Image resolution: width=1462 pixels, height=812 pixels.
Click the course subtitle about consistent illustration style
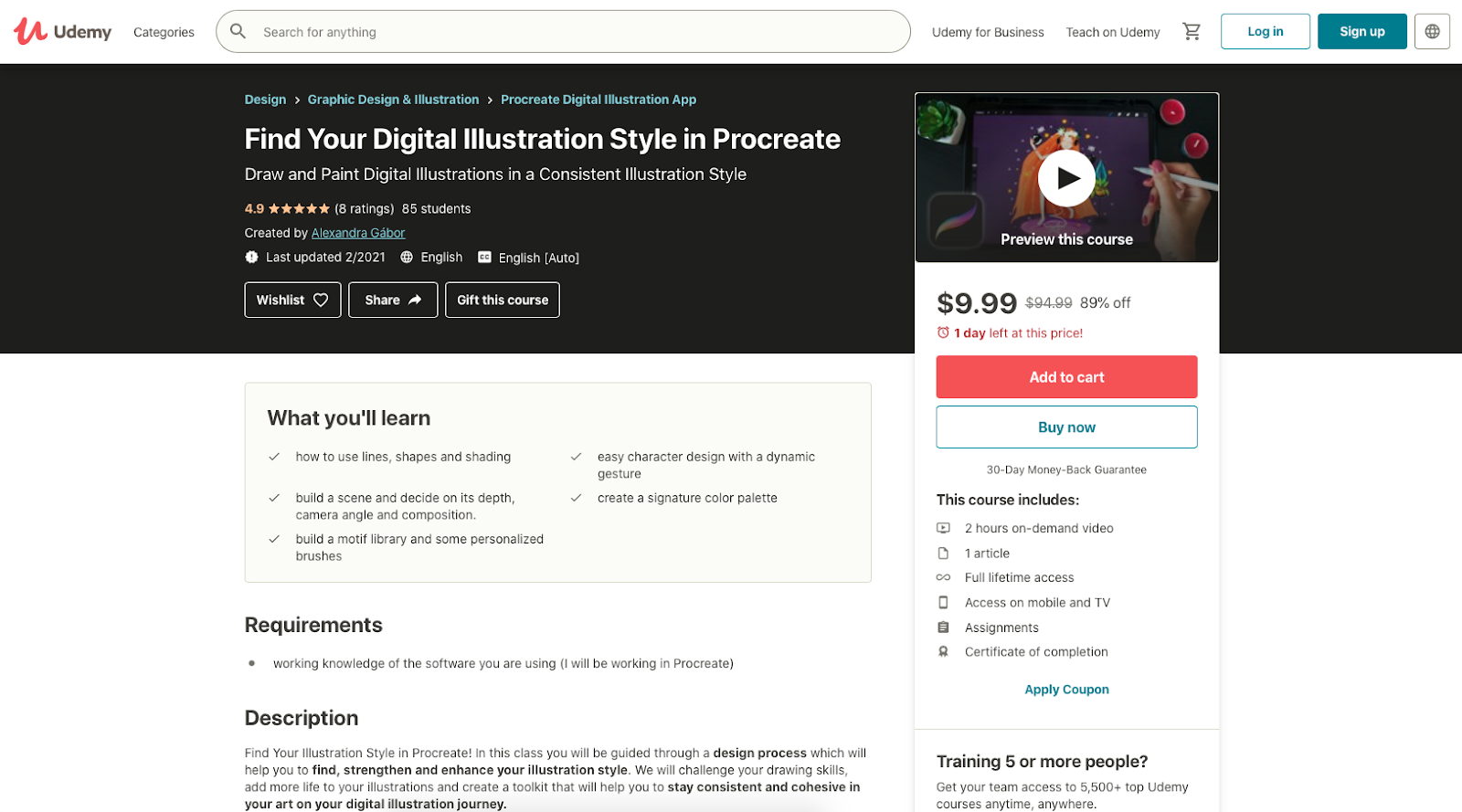click(x=495, y=174)
